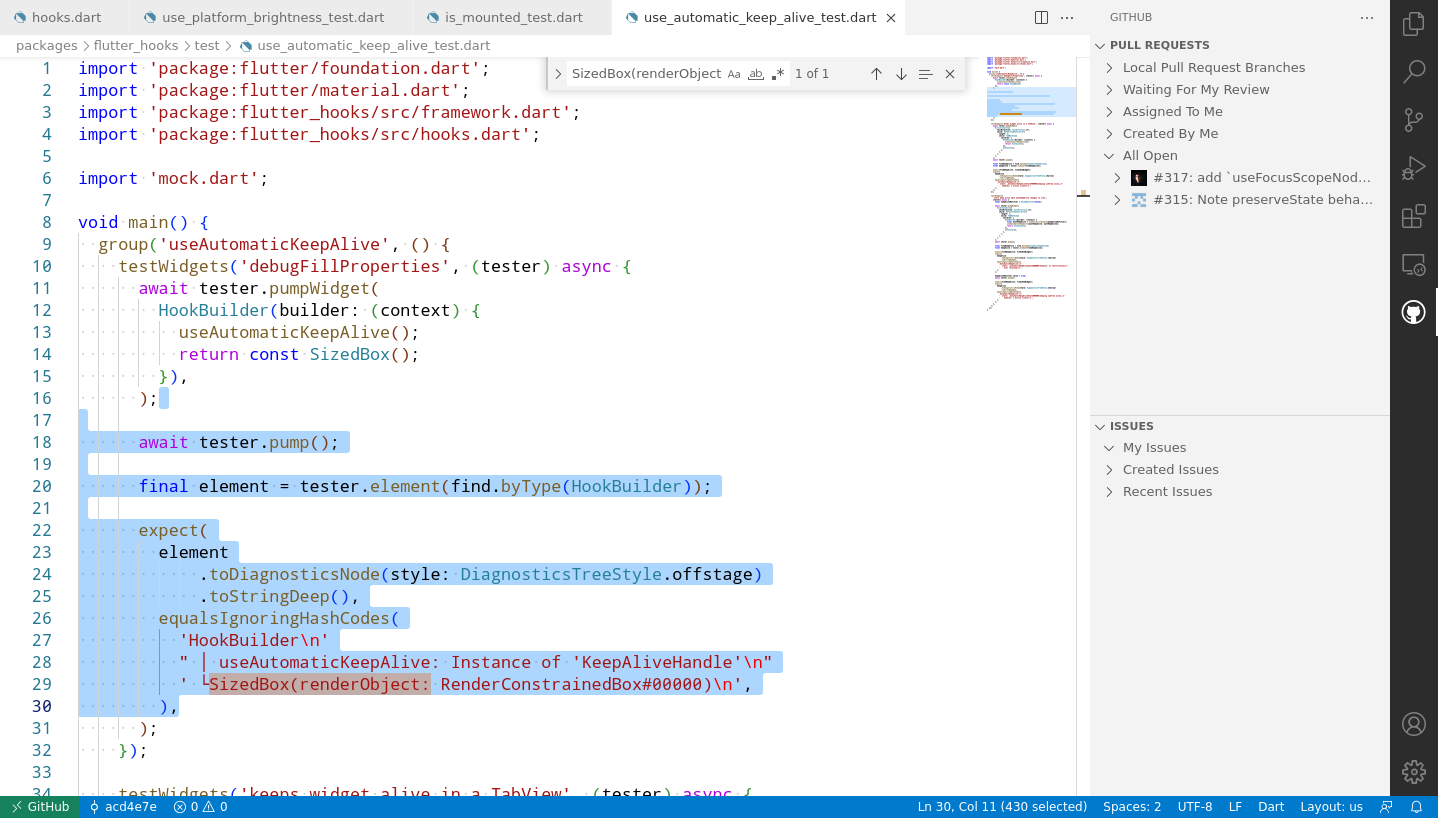The height and width of the screenshot is (818, 1438).
Task: Split the editor to the right
Action: pos(1041,18)
